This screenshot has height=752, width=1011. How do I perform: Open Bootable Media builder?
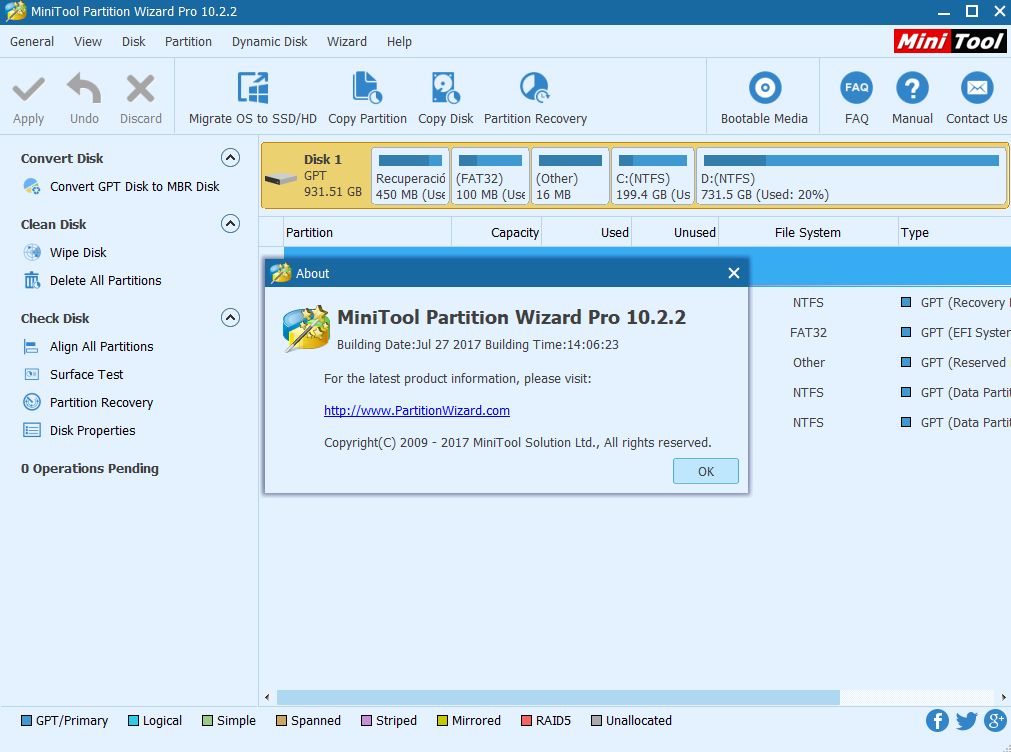764,99
